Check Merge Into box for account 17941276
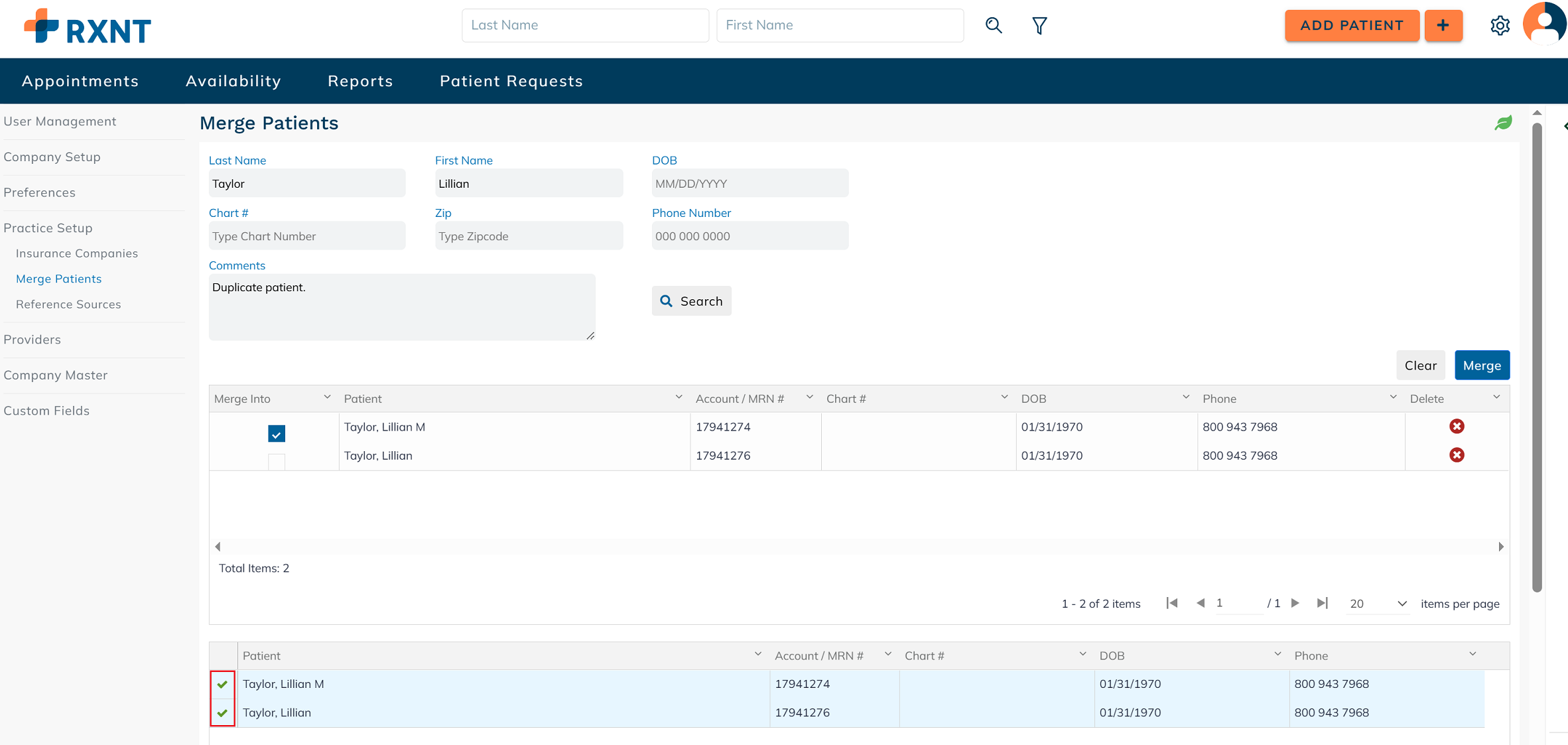 (277, 461)
